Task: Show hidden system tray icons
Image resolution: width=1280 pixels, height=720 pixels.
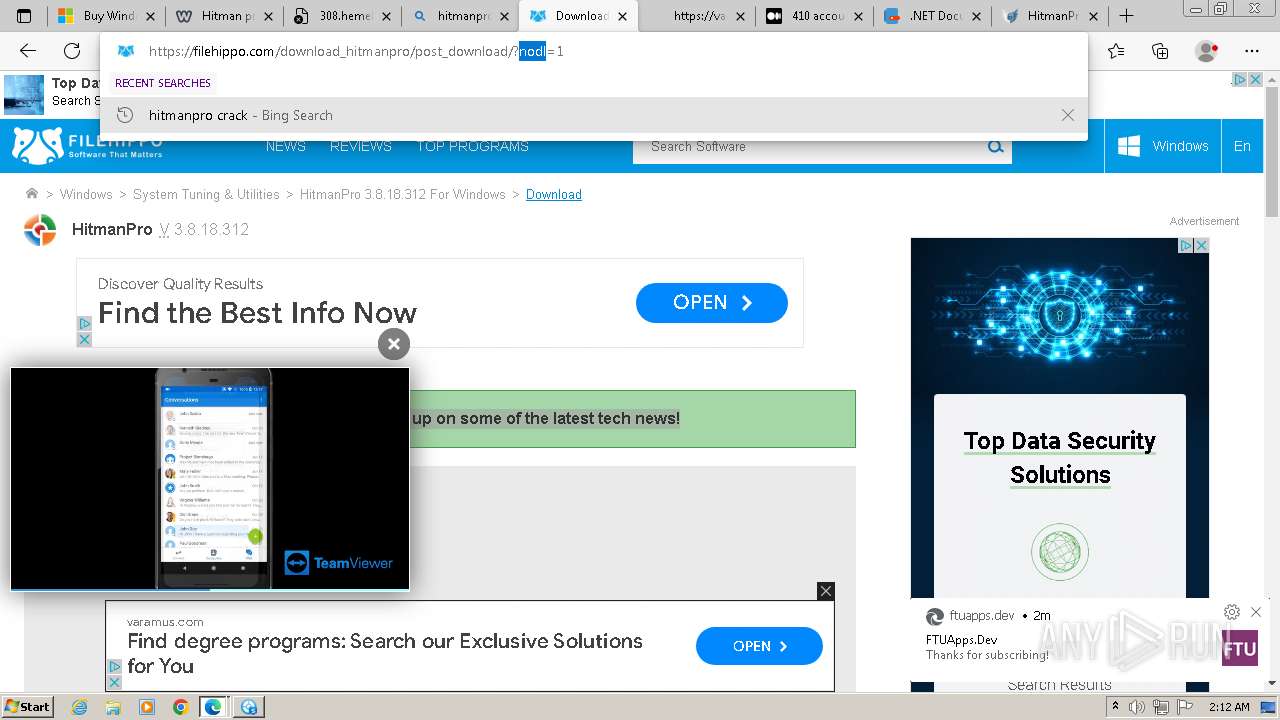Action: (1116, 707)
